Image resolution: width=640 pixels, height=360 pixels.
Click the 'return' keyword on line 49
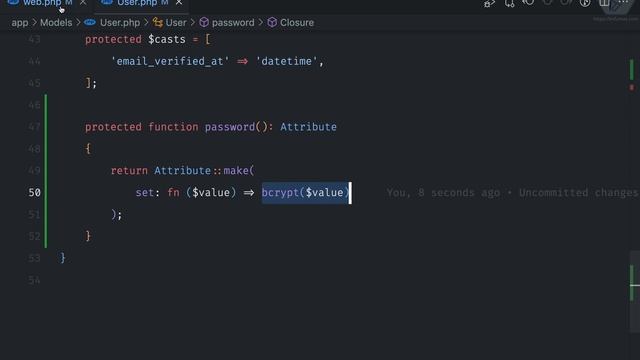[129, 171]
